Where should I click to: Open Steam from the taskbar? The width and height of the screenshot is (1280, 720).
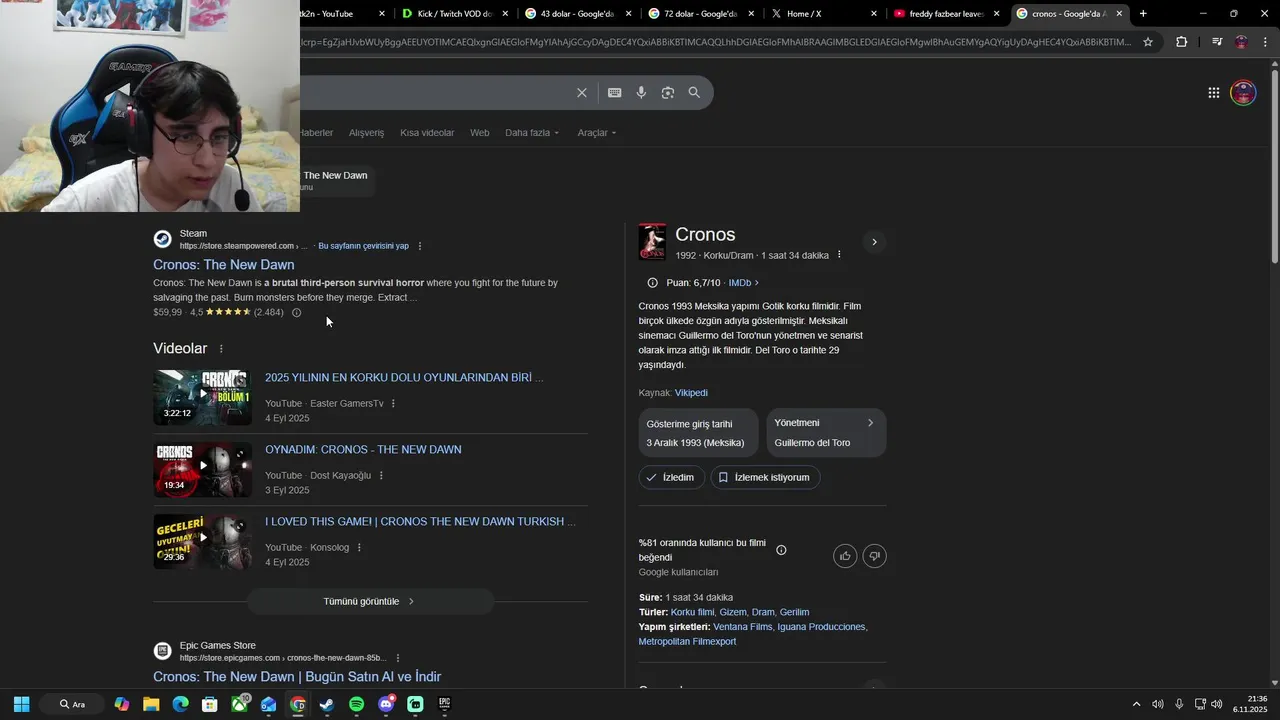327,704
